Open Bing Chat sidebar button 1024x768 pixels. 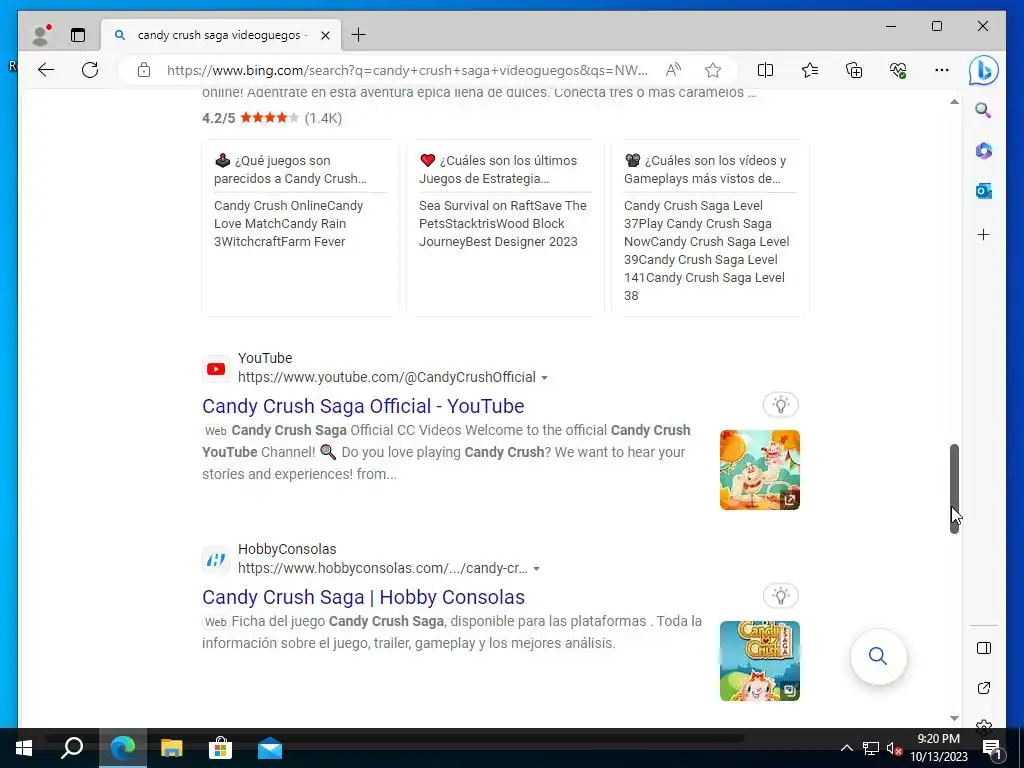pos(984,71)
